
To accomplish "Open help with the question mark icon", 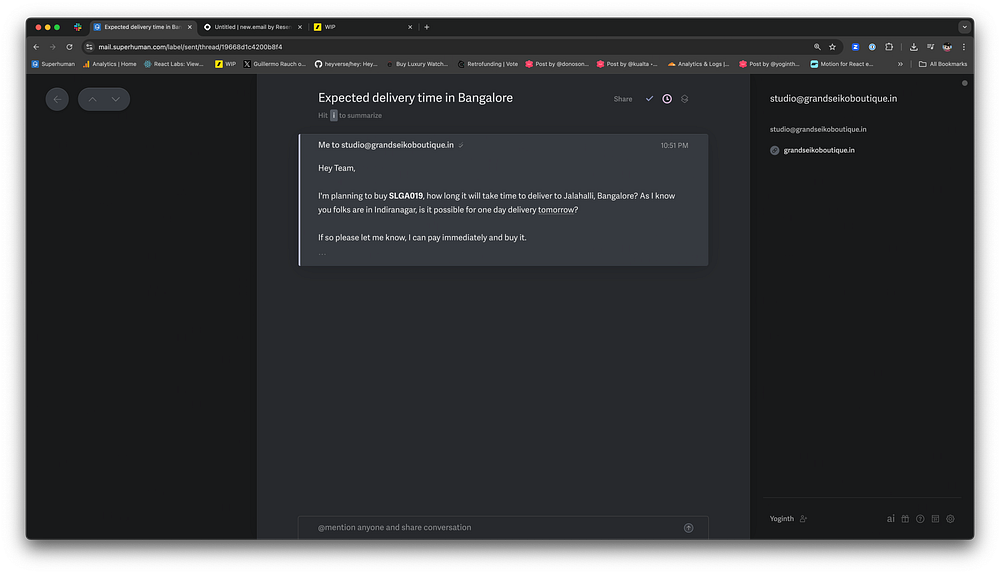I will 920,519.
